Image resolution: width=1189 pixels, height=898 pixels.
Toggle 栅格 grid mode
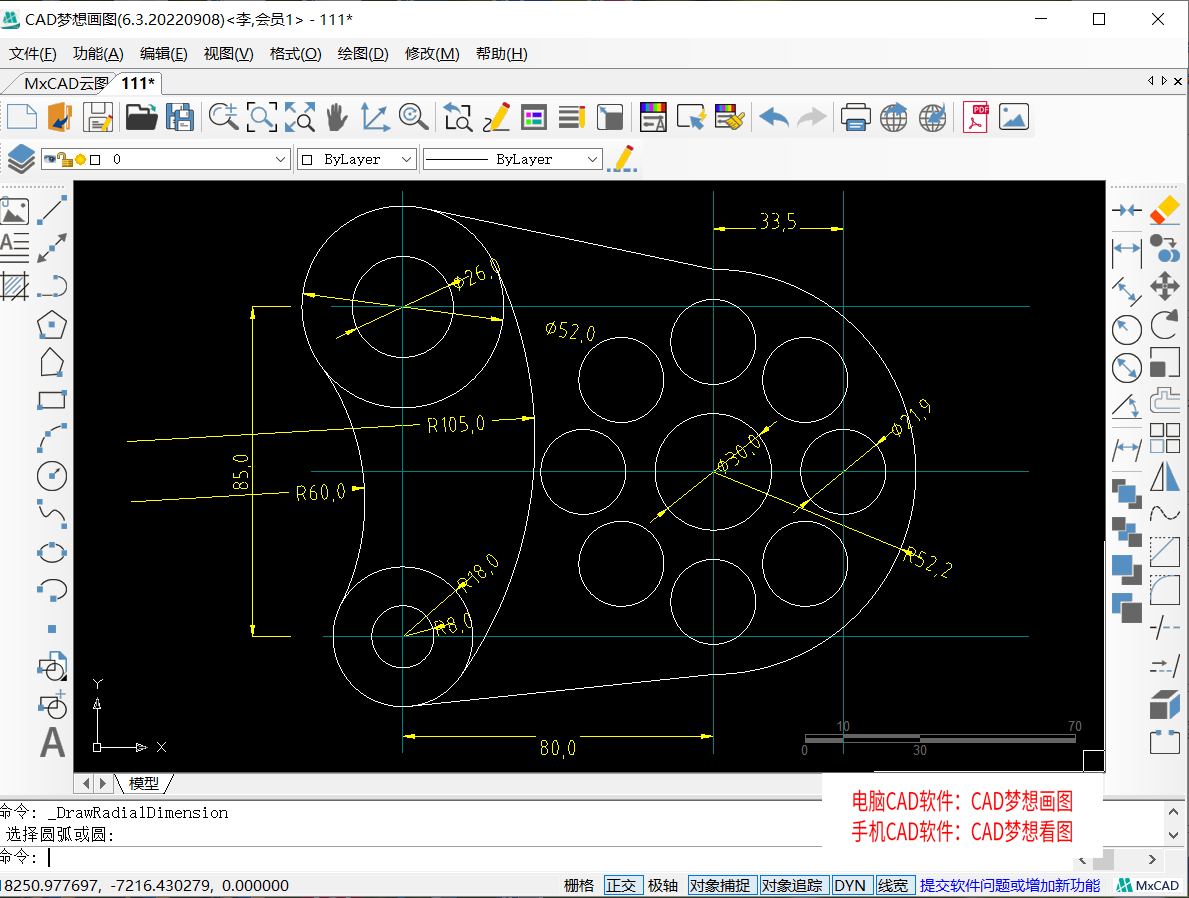tap(579, 885)
